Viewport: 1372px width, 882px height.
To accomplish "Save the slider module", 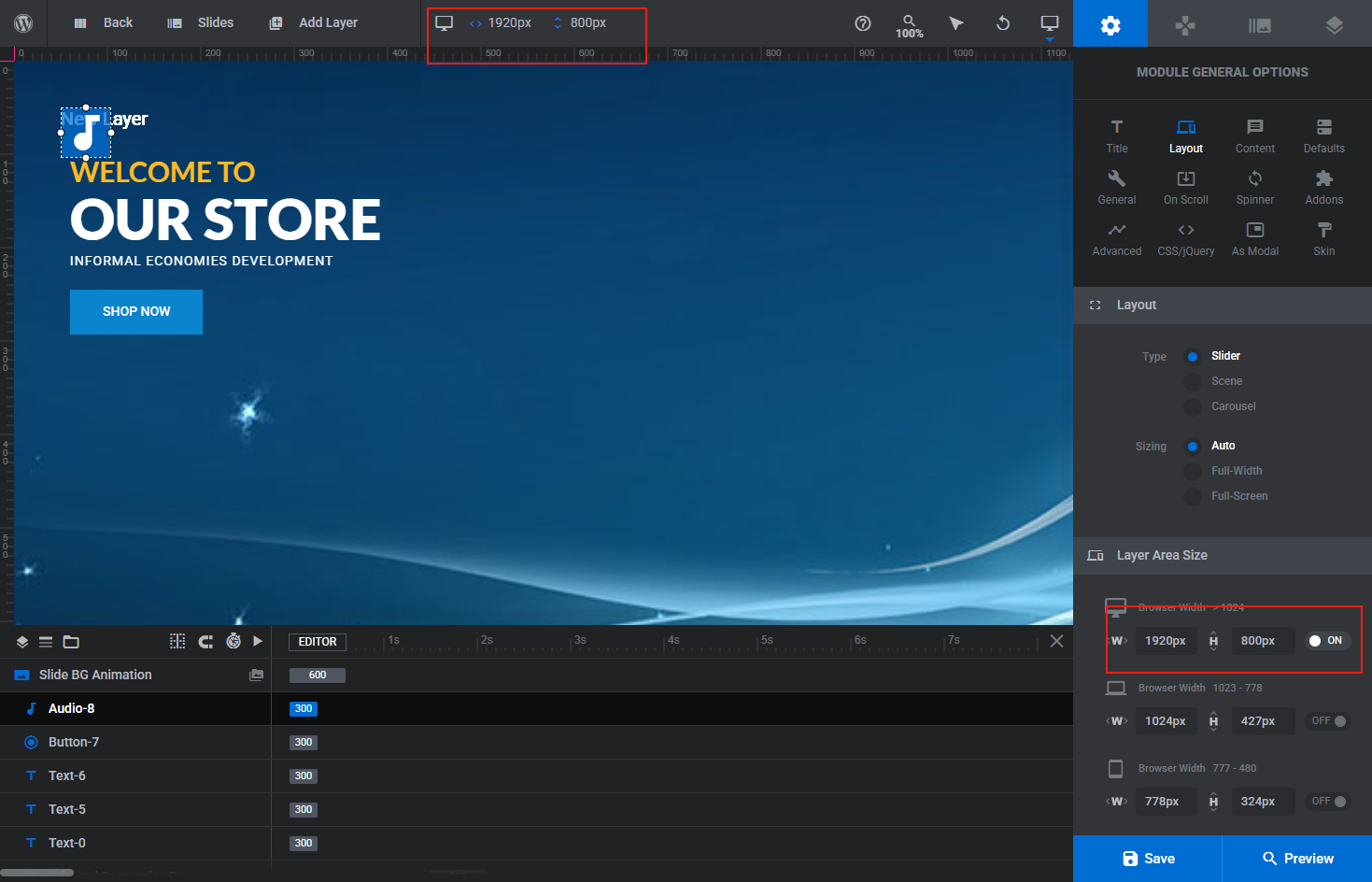I will click(1148, 859).
